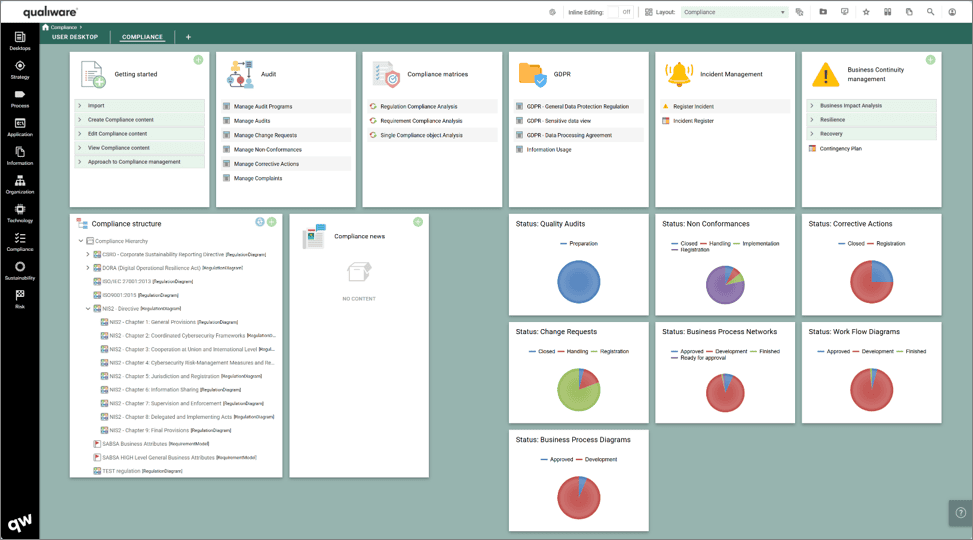Click green plus on Compliance news tile
Image resolution: width=973 pixels, height=540 pixels.
click(x=418, y=222)
